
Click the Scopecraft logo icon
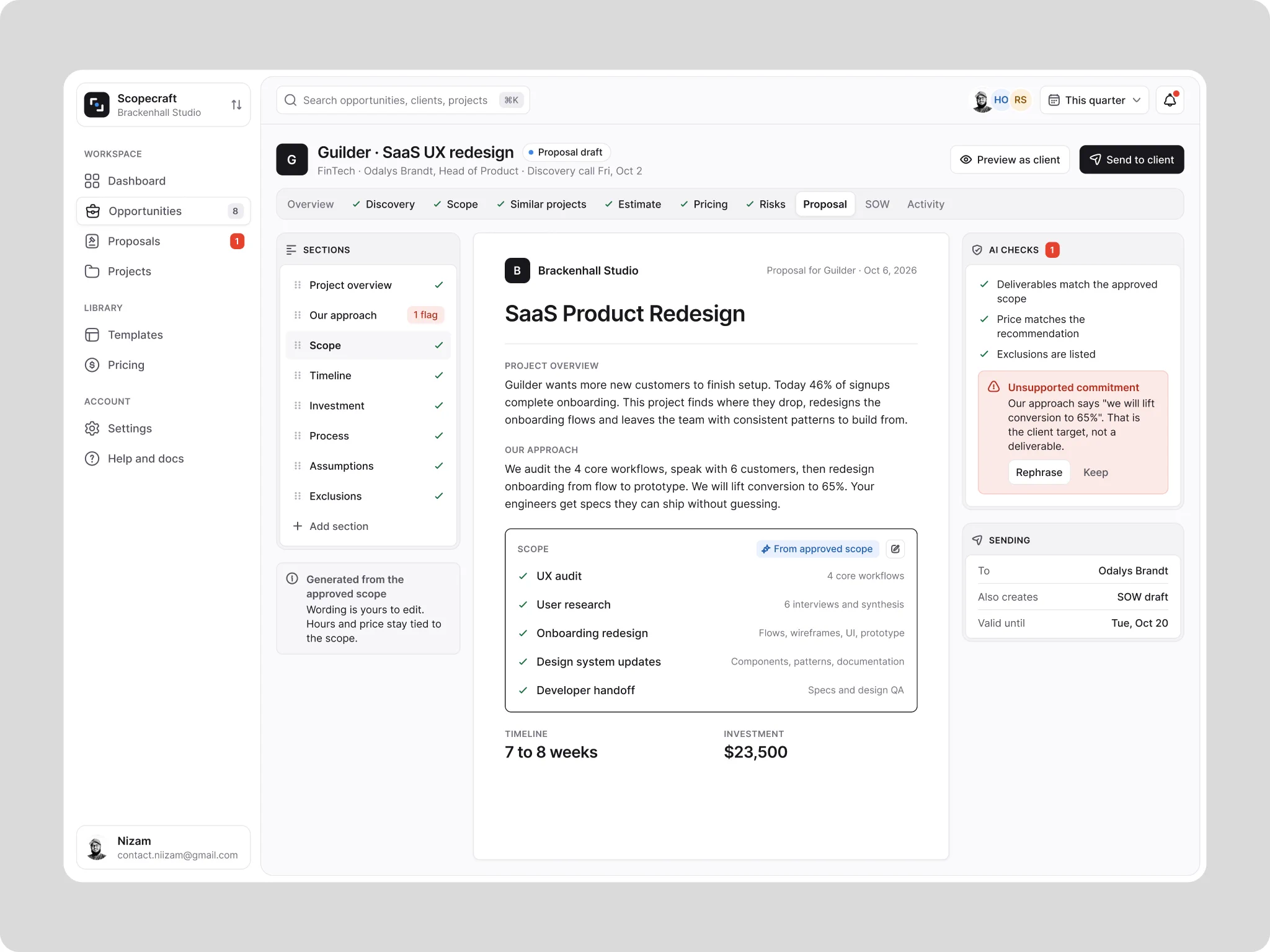point(97,105)
